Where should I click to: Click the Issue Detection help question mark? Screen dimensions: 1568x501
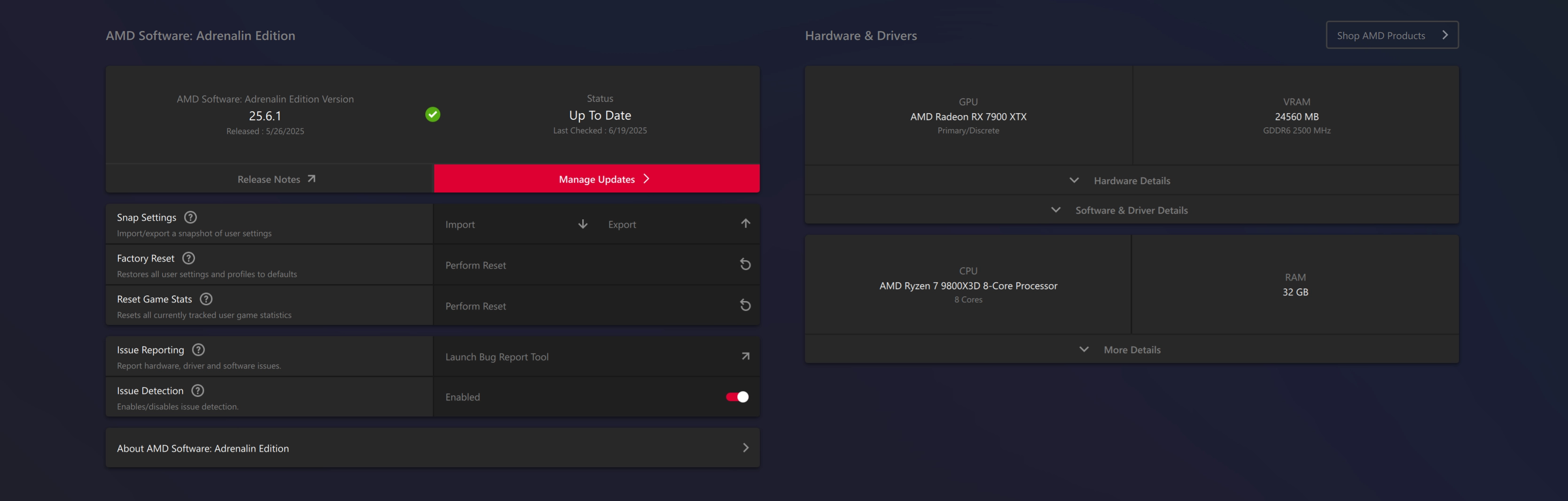(198, 390)
